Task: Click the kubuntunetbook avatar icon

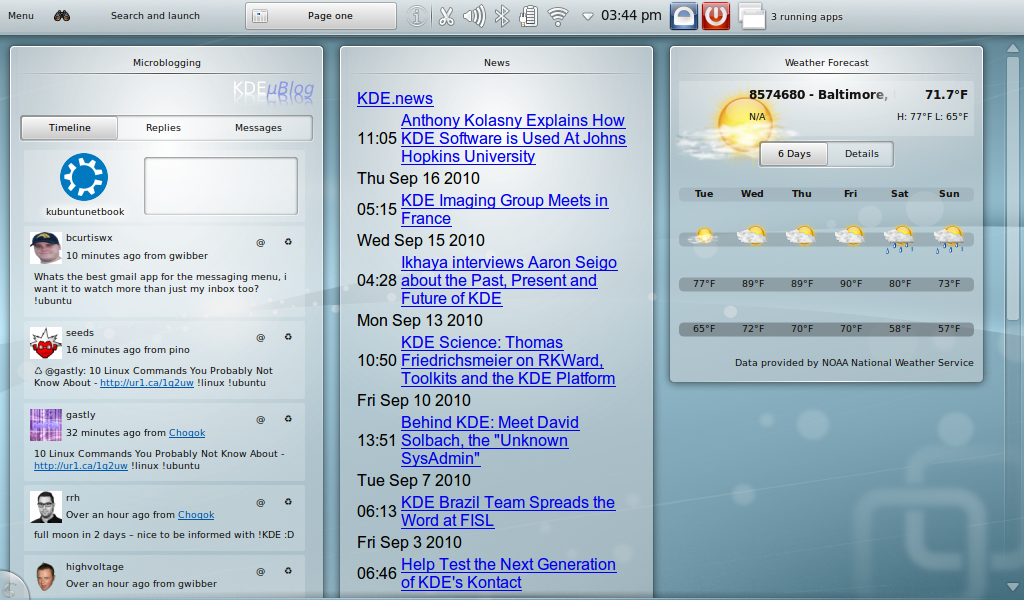Action: point(84,177)
